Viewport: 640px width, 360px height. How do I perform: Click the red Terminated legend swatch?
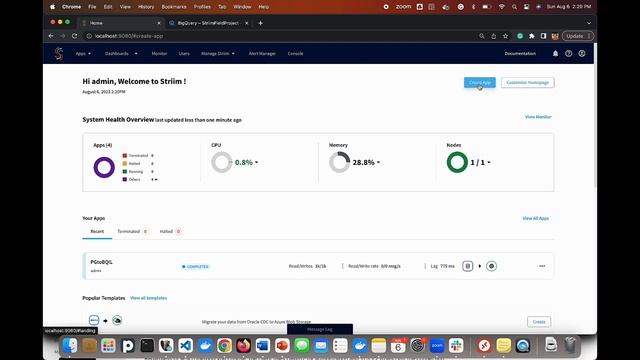point(125,156)
